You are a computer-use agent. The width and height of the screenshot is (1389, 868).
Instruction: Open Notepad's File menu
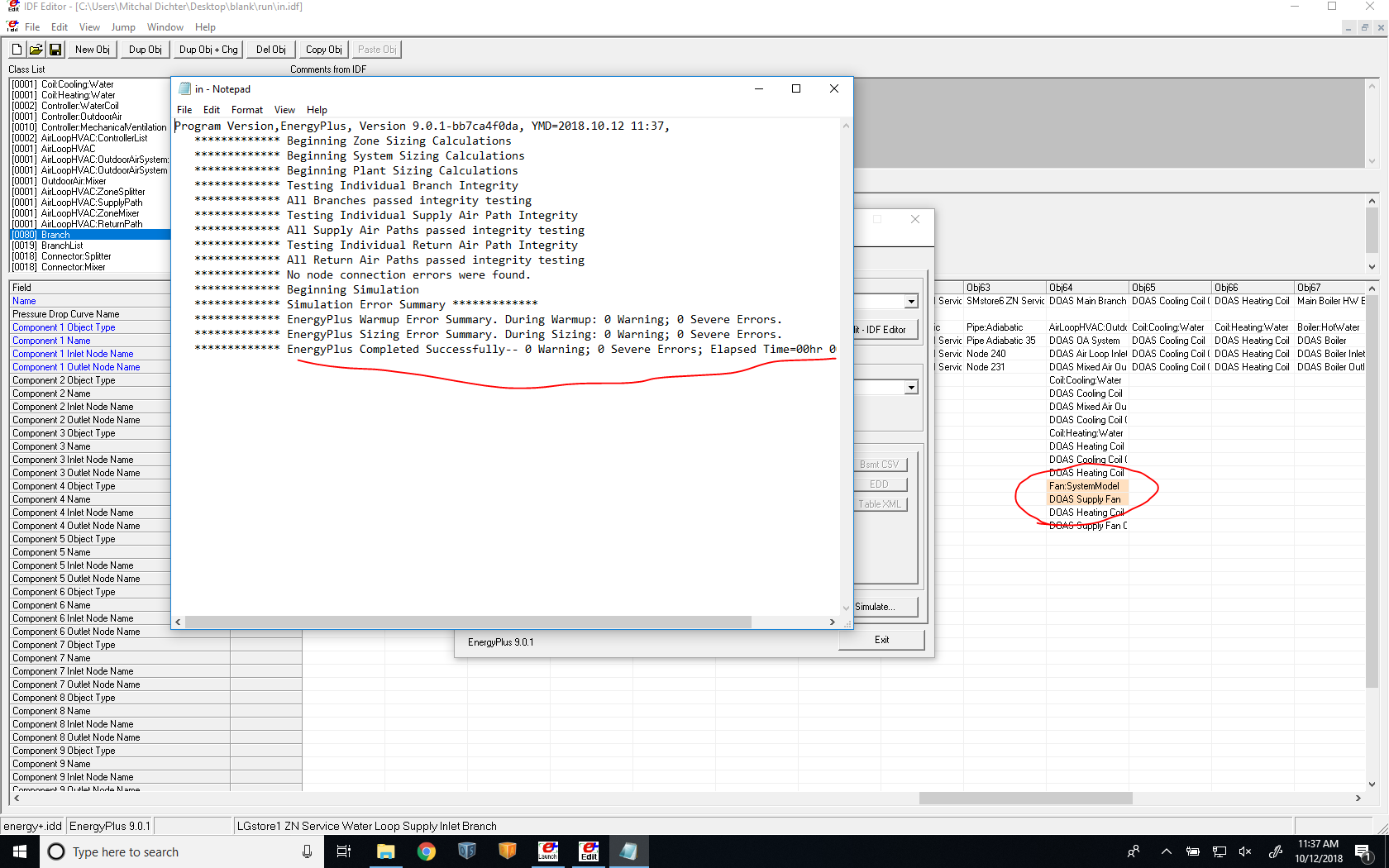coord(184,110)
